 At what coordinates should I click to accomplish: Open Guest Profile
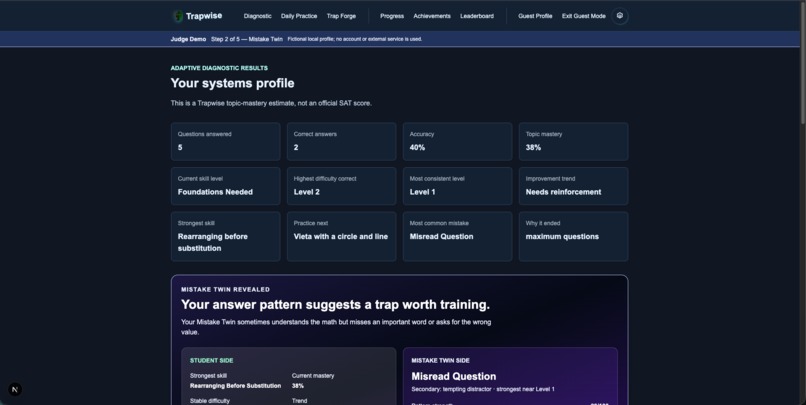(535, 16)
